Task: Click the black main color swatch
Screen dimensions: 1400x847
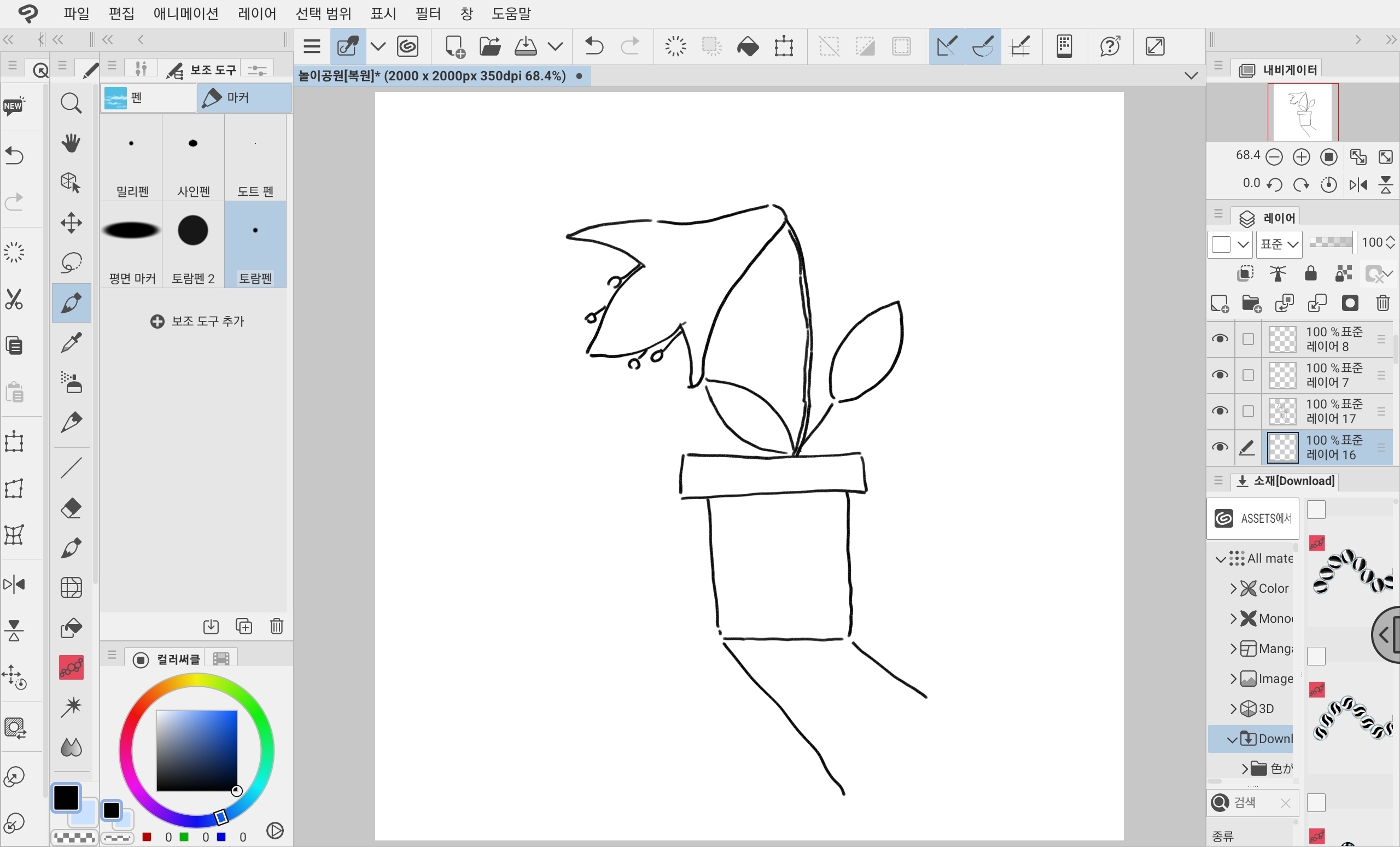Action: pyautogui.click(x=67, y=798)
